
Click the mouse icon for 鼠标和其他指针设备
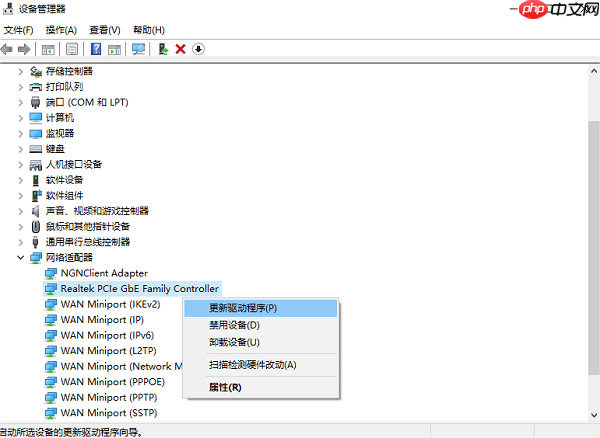(36, 226)
